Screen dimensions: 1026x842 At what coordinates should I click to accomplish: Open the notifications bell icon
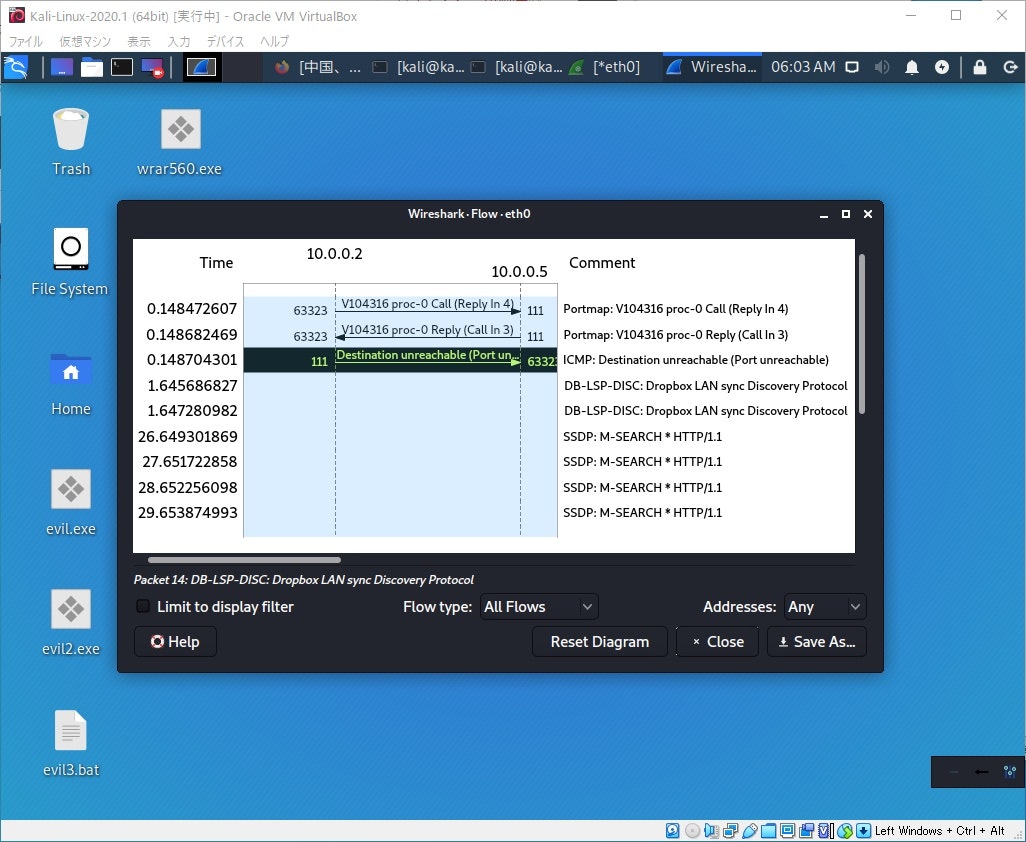[911, 67]
